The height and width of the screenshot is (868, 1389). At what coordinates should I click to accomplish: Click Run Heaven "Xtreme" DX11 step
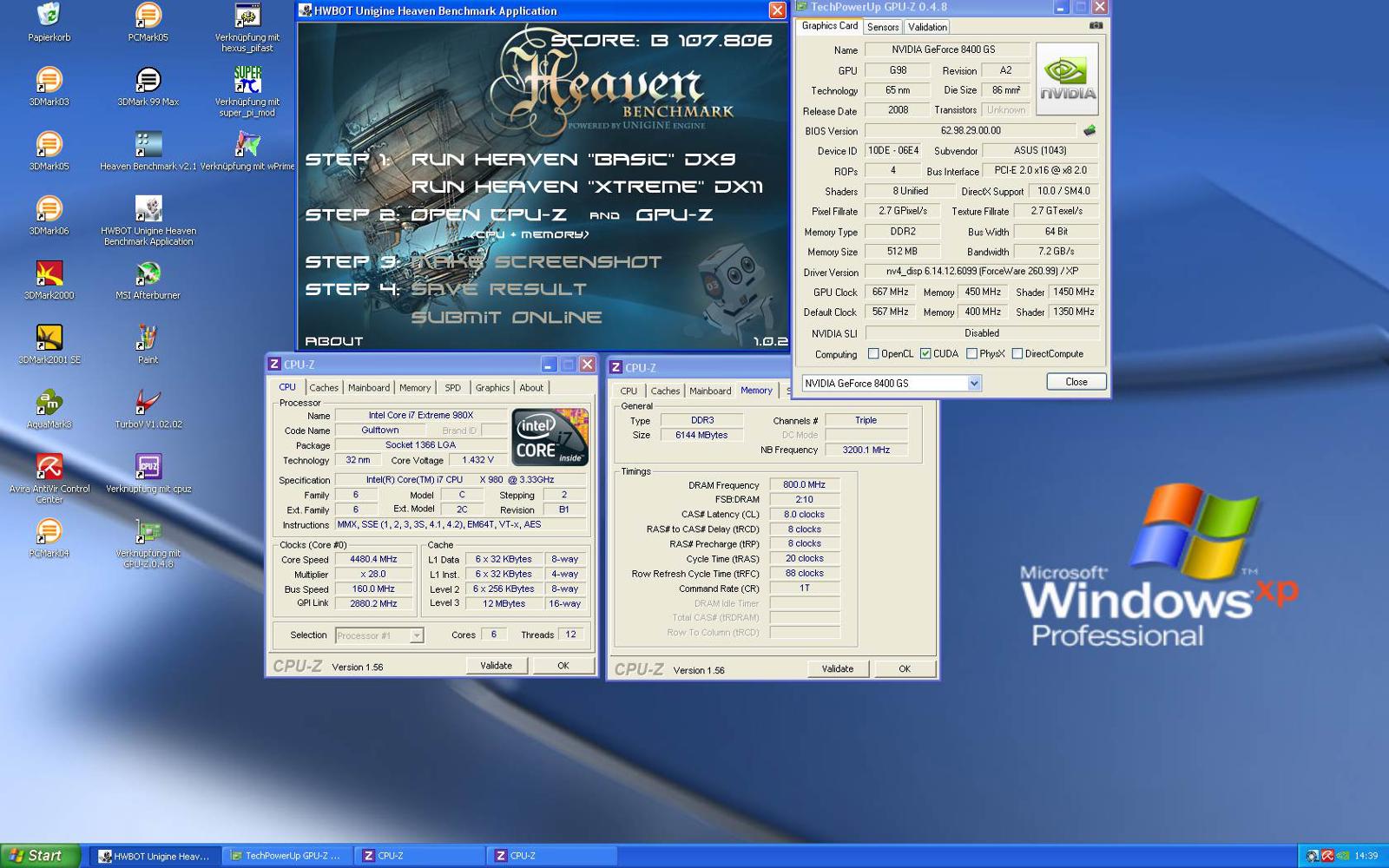point(587,187)
